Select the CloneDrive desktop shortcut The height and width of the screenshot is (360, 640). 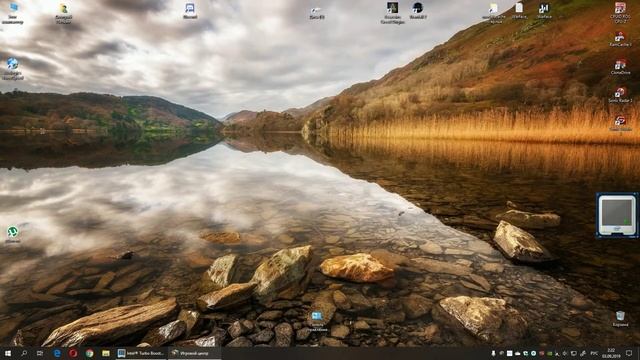[620, 67]
